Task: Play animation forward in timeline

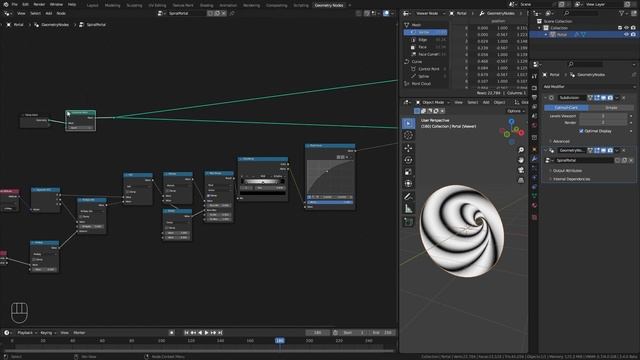Action: 207,333
